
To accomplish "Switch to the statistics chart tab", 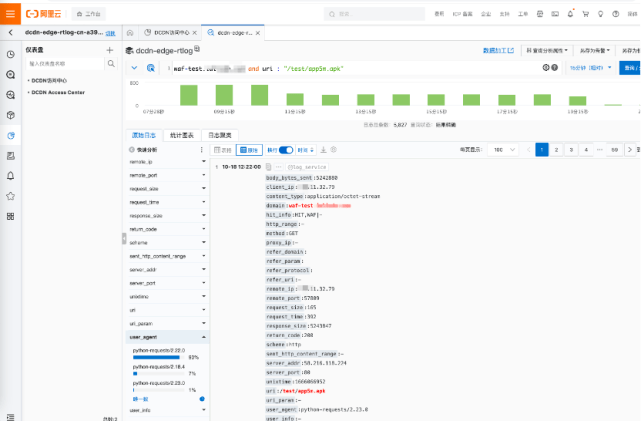I will tap(181, 134).
